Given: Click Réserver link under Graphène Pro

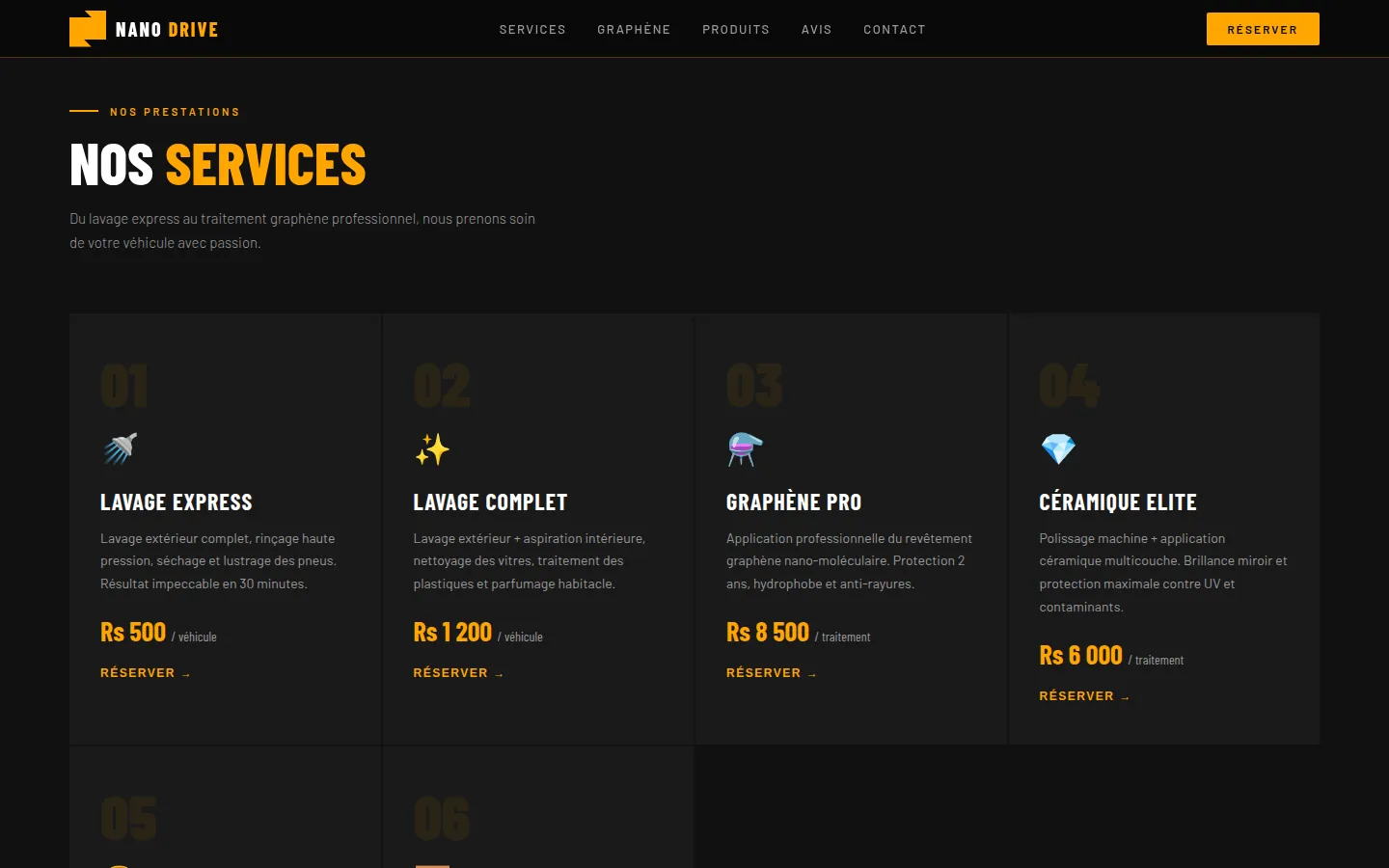Looking at the screenshot, I should click(772, 673).
